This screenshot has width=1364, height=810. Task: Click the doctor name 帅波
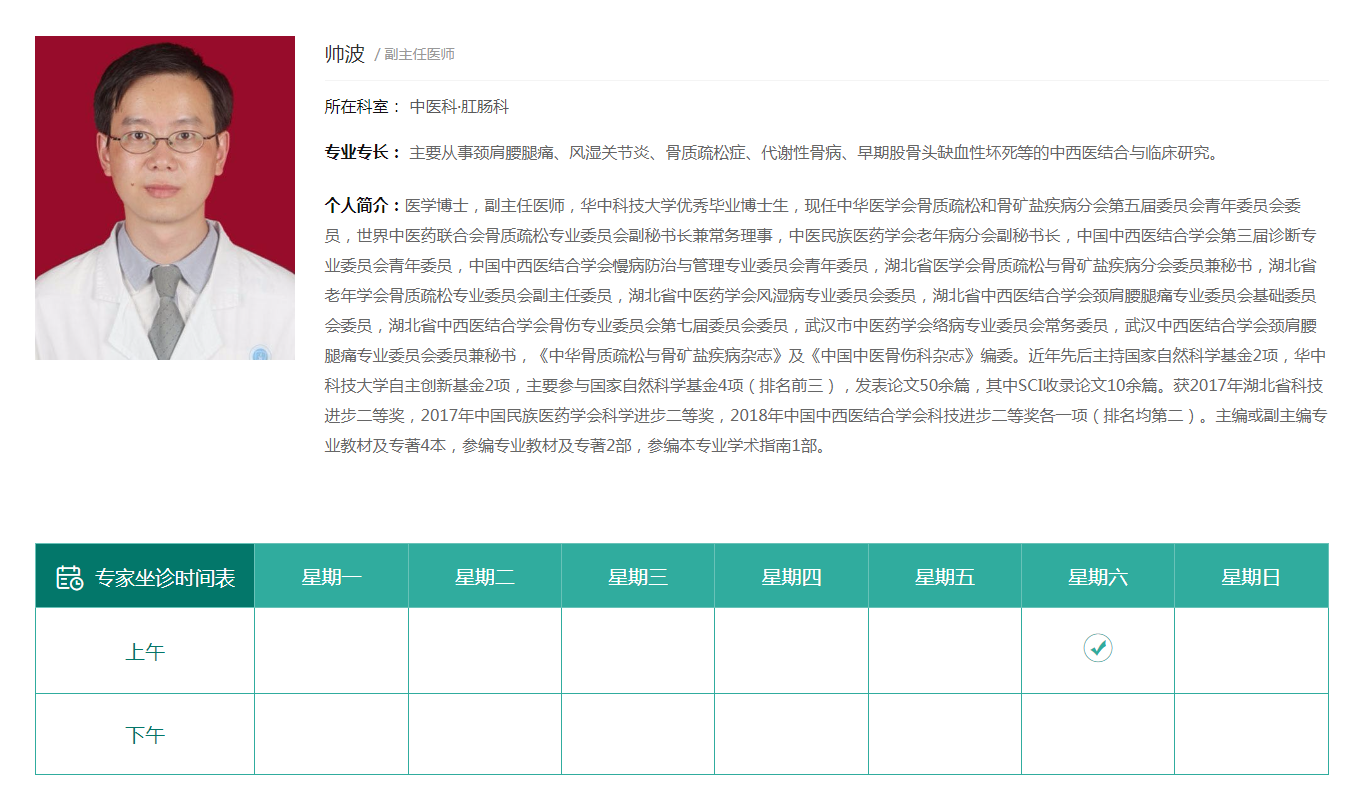[345, 54]
